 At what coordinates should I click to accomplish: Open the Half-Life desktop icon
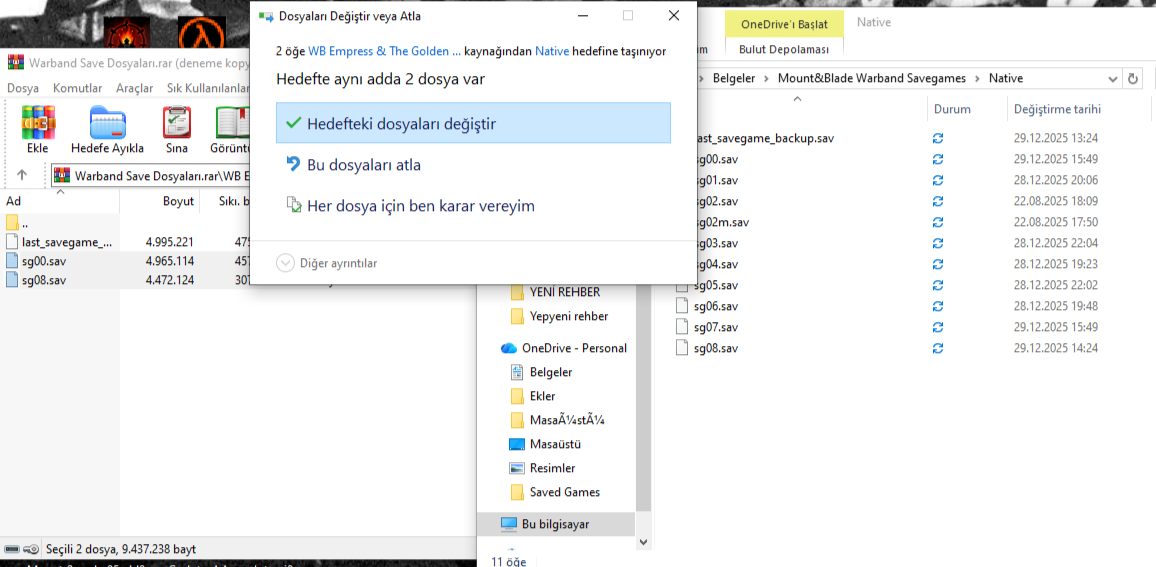point(201,33)
